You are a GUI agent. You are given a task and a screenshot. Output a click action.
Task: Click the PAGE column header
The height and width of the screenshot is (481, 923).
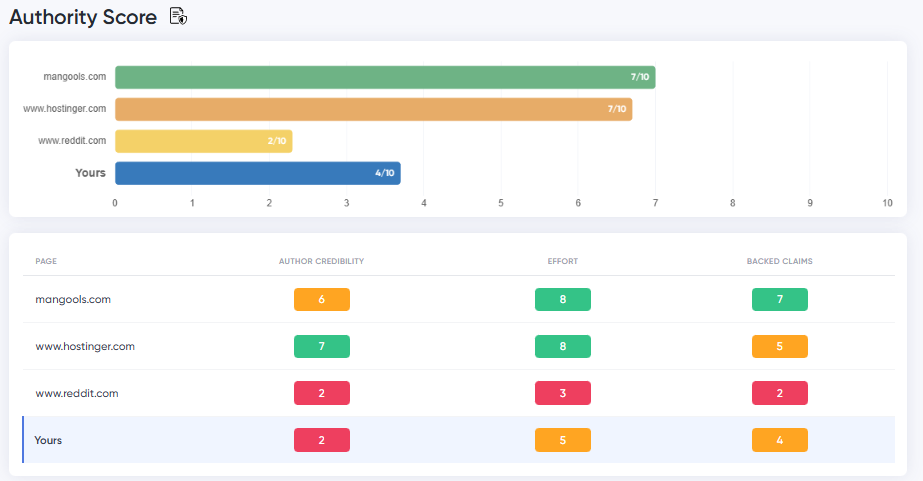pos(46,261)
